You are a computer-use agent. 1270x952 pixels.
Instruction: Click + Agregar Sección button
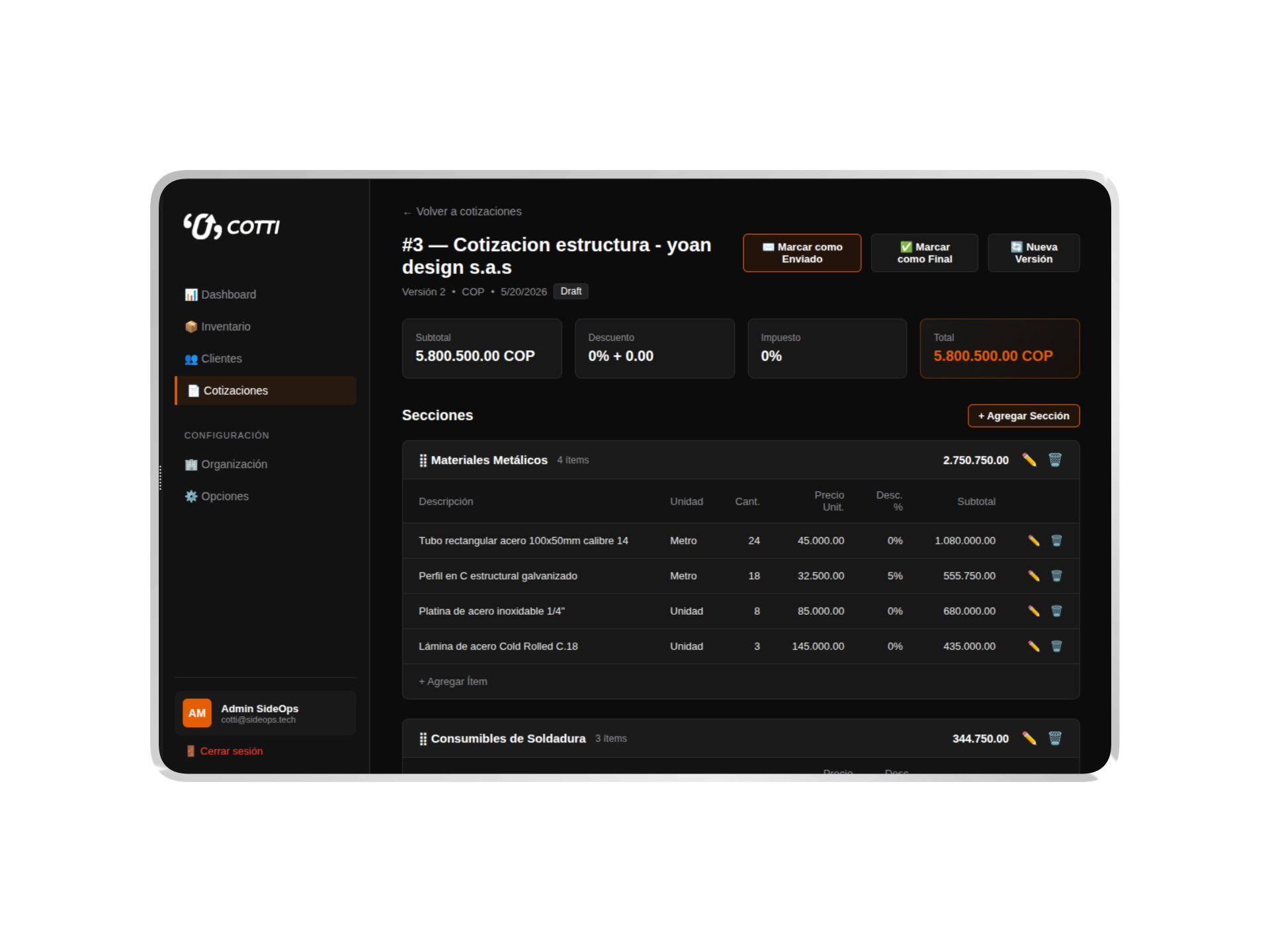click(x=1023, y=416)
